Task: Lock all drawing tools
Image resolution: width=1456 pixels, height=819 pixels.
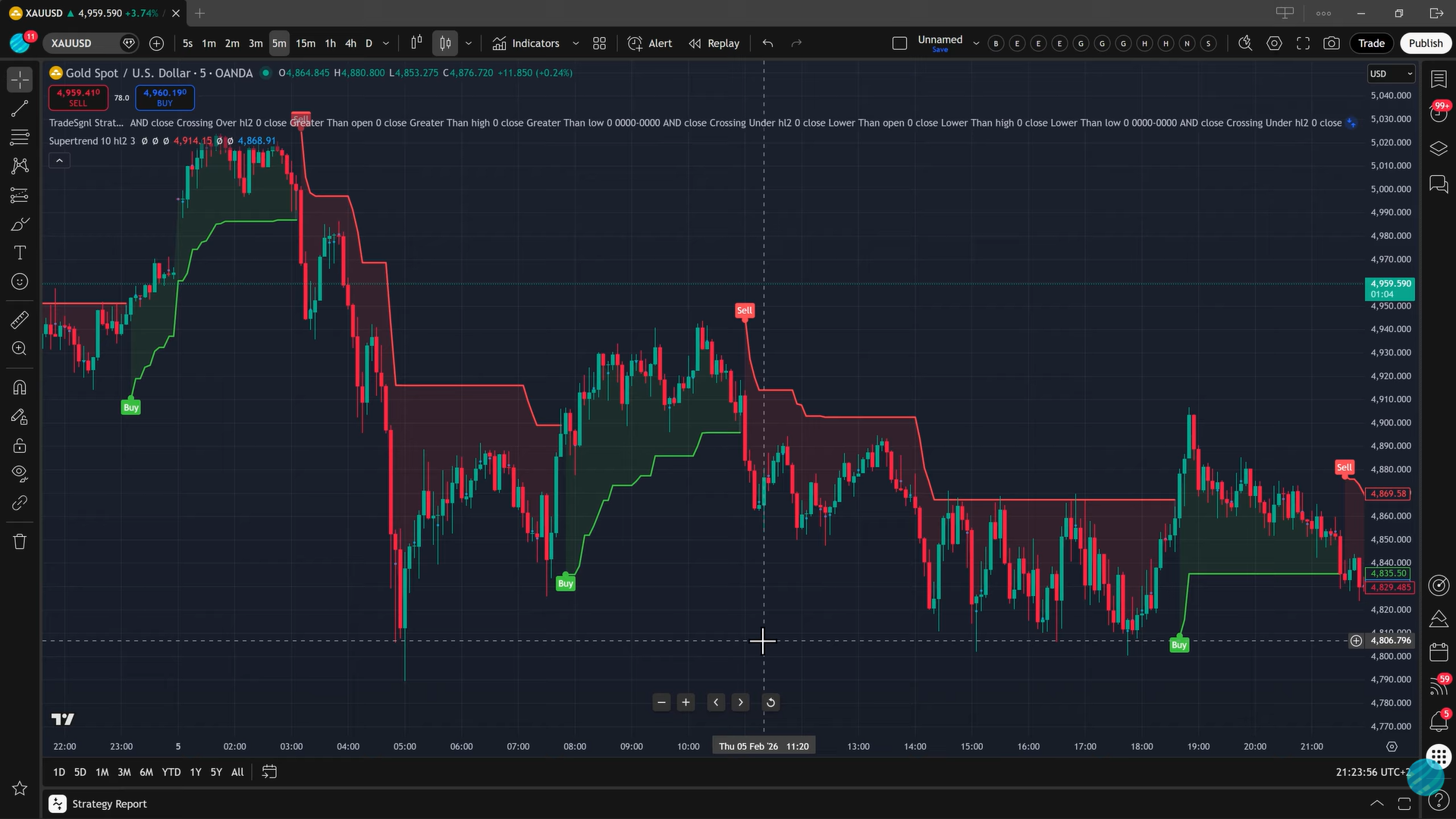Action: coord(19,445)
